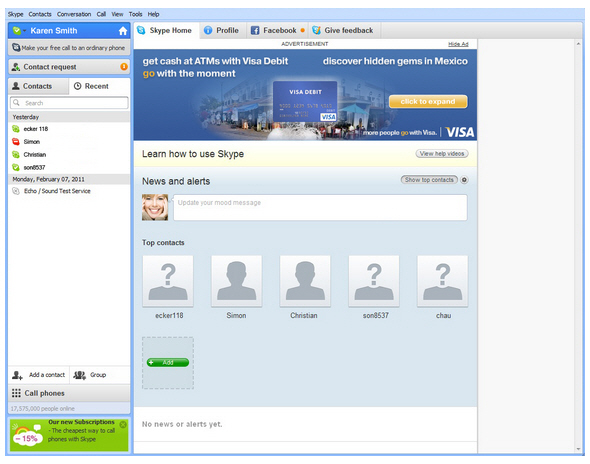
Task: Click the Add a contact button
Action: [39, 375]
